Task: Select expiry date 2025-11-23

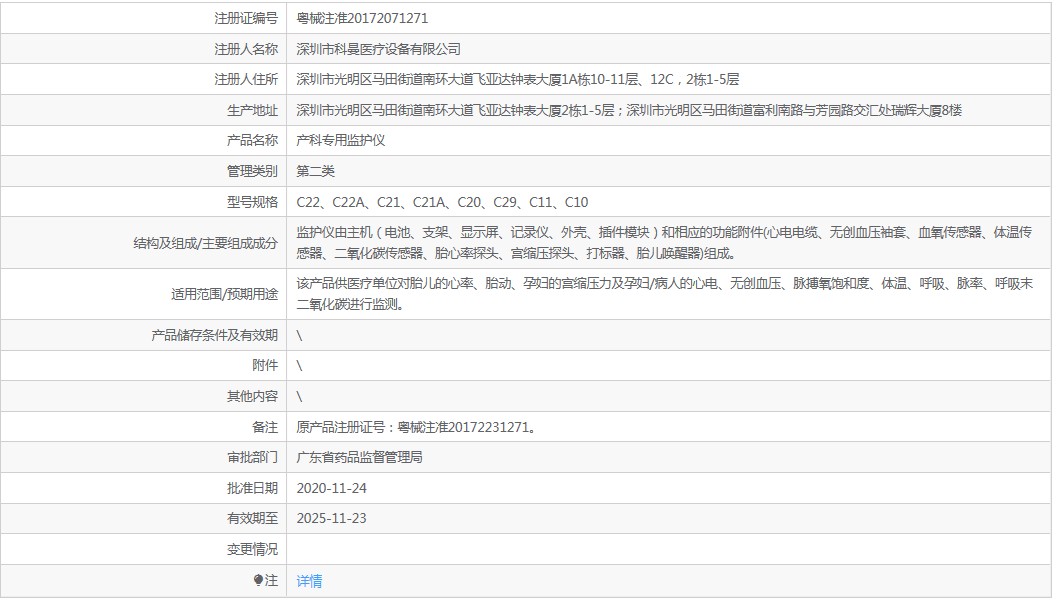Action: pos(332,518)
